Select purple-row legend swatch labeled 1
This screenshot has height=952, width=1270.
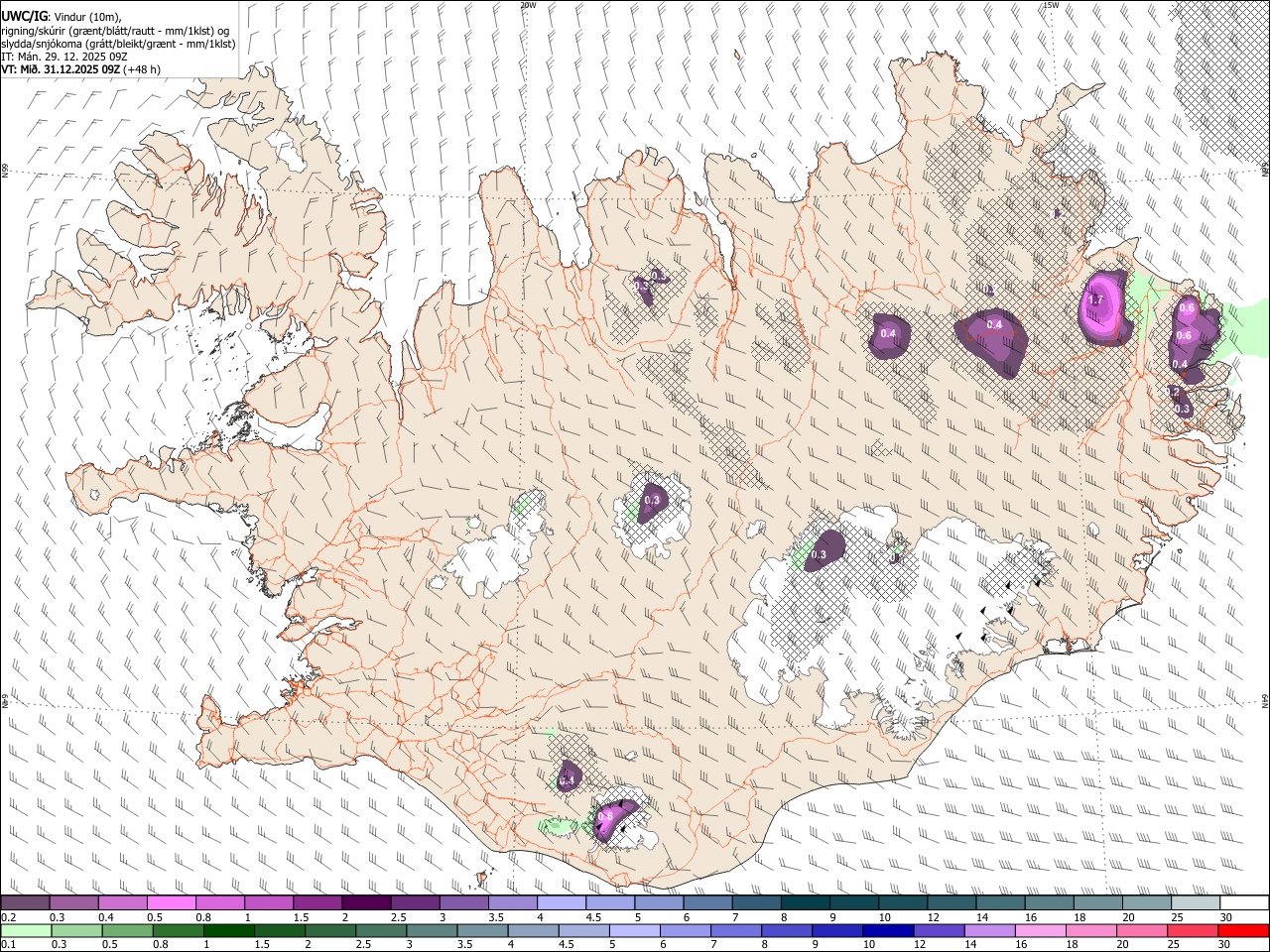[x=268, y=903]
